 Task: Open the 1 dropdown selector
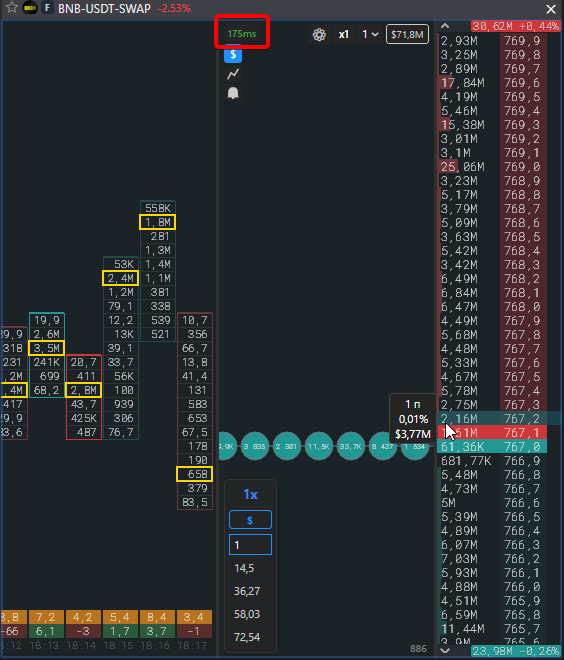[x=370, y=35]
